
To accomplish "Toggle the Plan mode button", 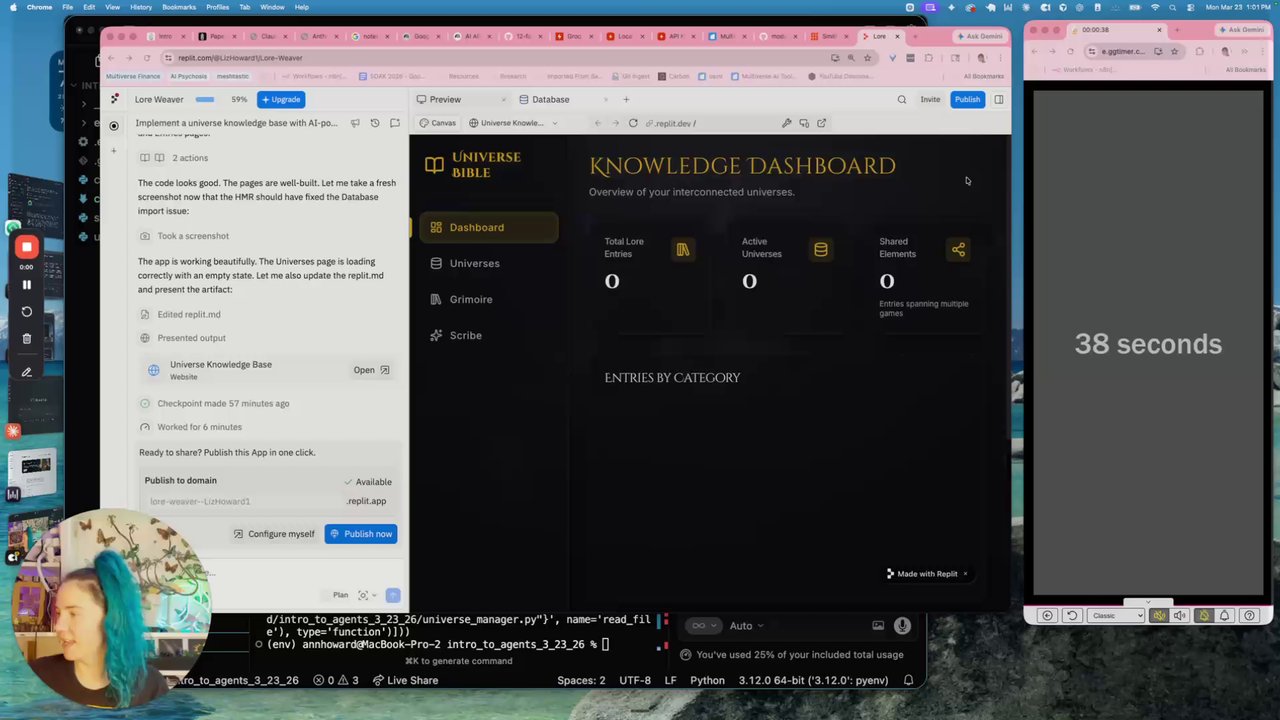I will tap(340, 595).
